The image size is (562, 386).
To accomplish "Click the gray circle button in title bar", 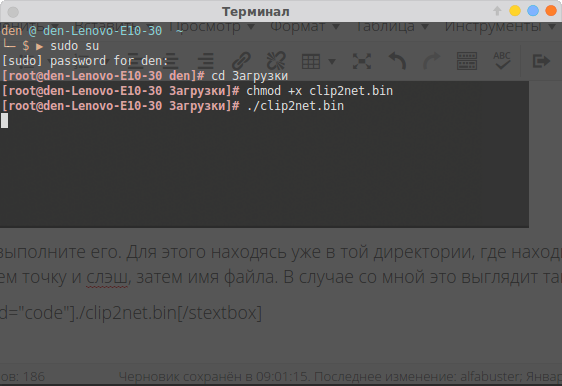I will coord(13,12).
